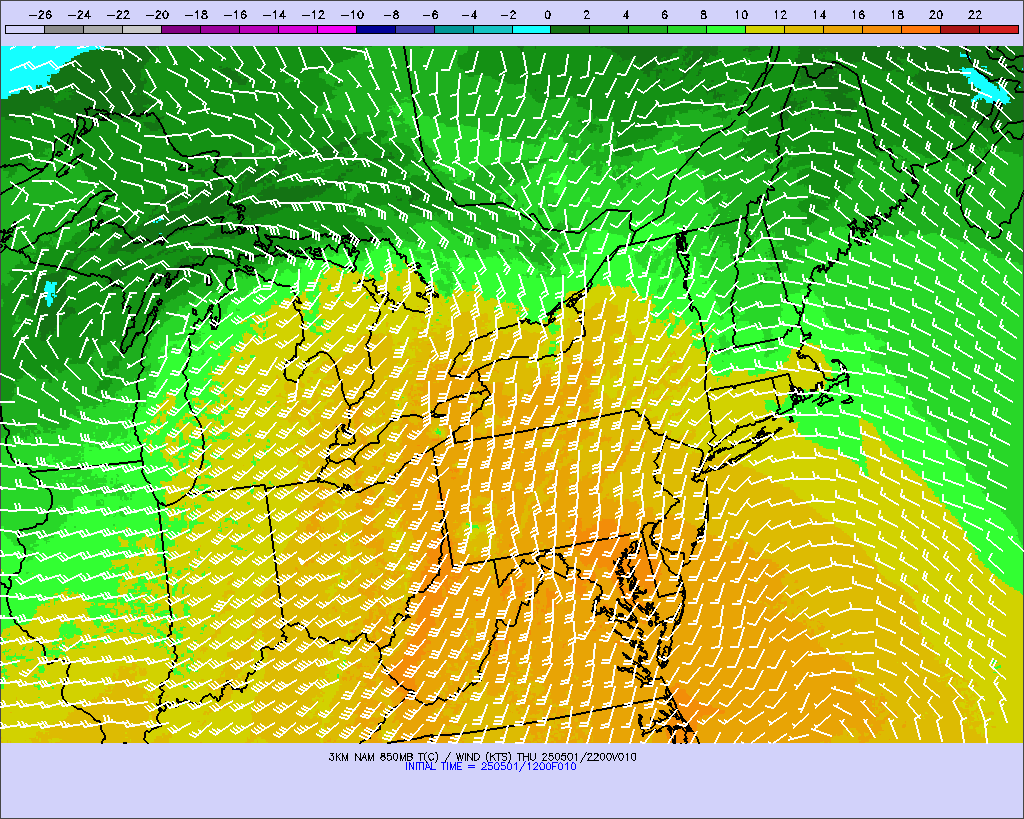Click the 16 temperature label

click(858, 14)
